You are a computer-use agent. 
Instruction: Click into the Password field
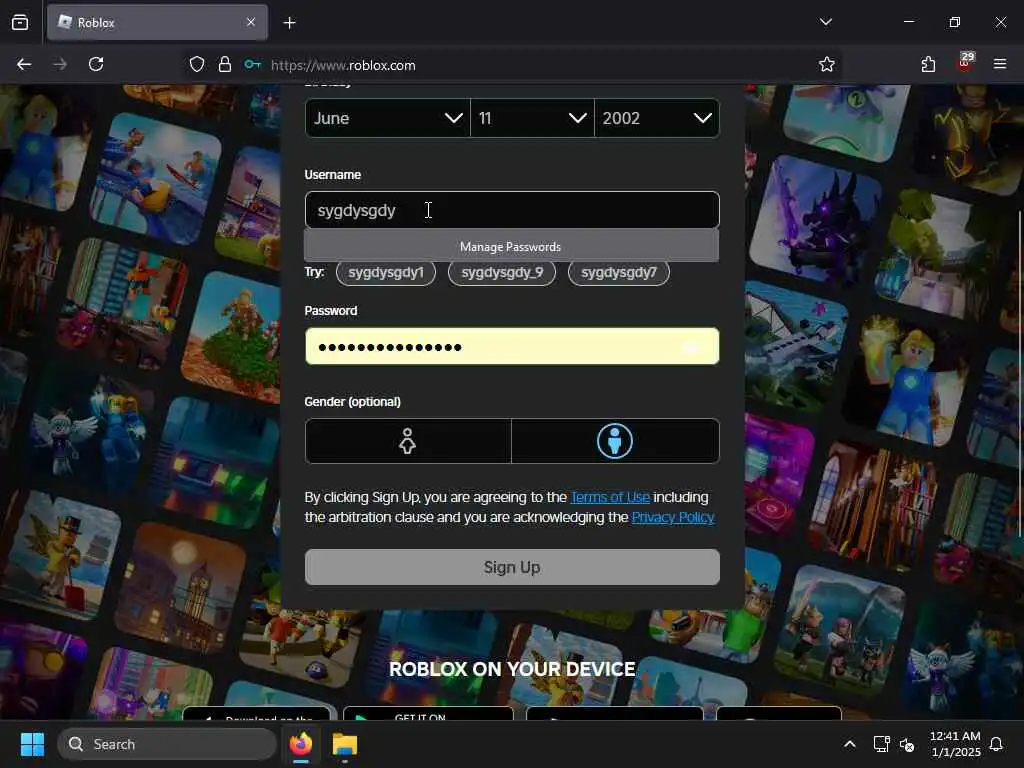click(x=512, y=346)
